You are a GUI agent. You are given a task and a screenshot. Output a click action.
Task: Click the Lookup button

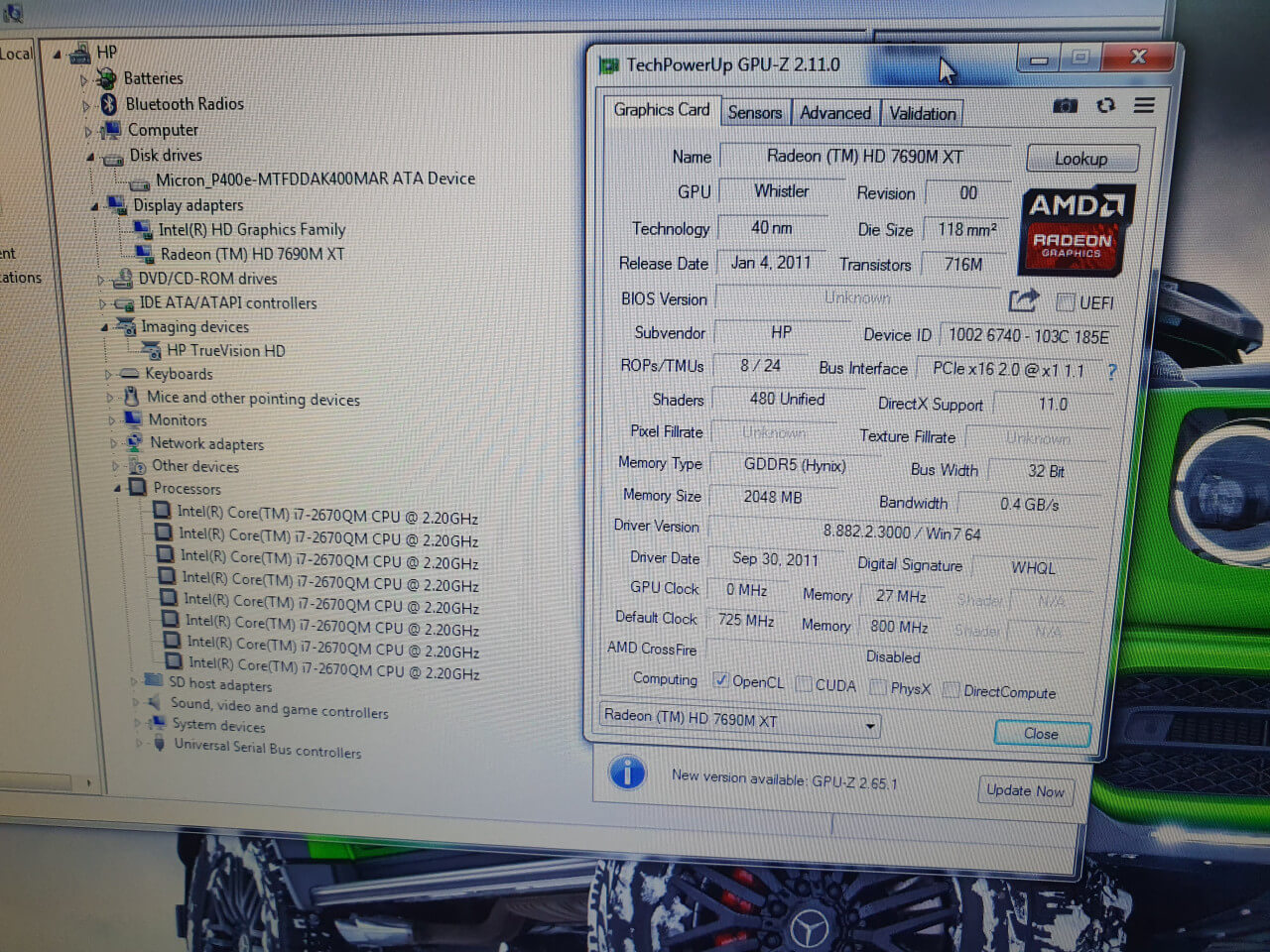click(x=1080, y=159)
